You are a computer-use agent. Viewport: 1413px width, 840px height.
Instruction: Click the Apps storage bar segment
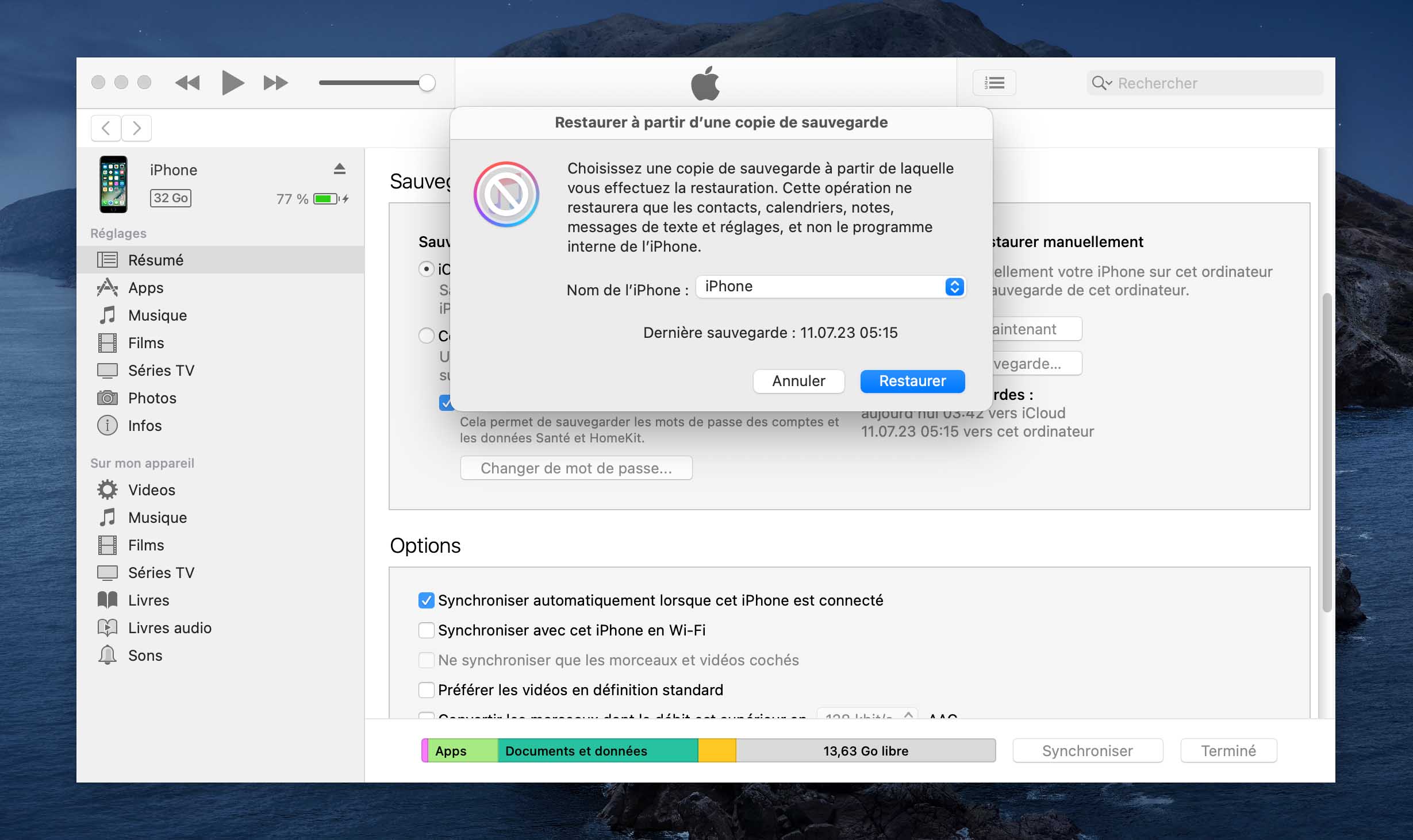[x=463, y=750]
